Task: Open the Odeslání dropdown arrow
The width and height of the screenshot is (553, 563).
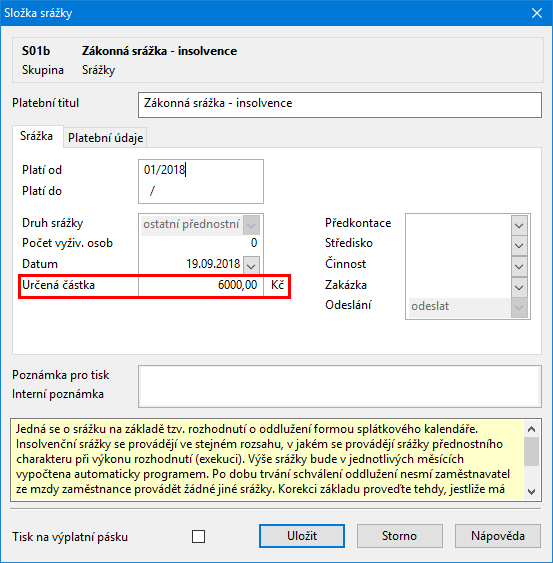Action: coord(519,307)
